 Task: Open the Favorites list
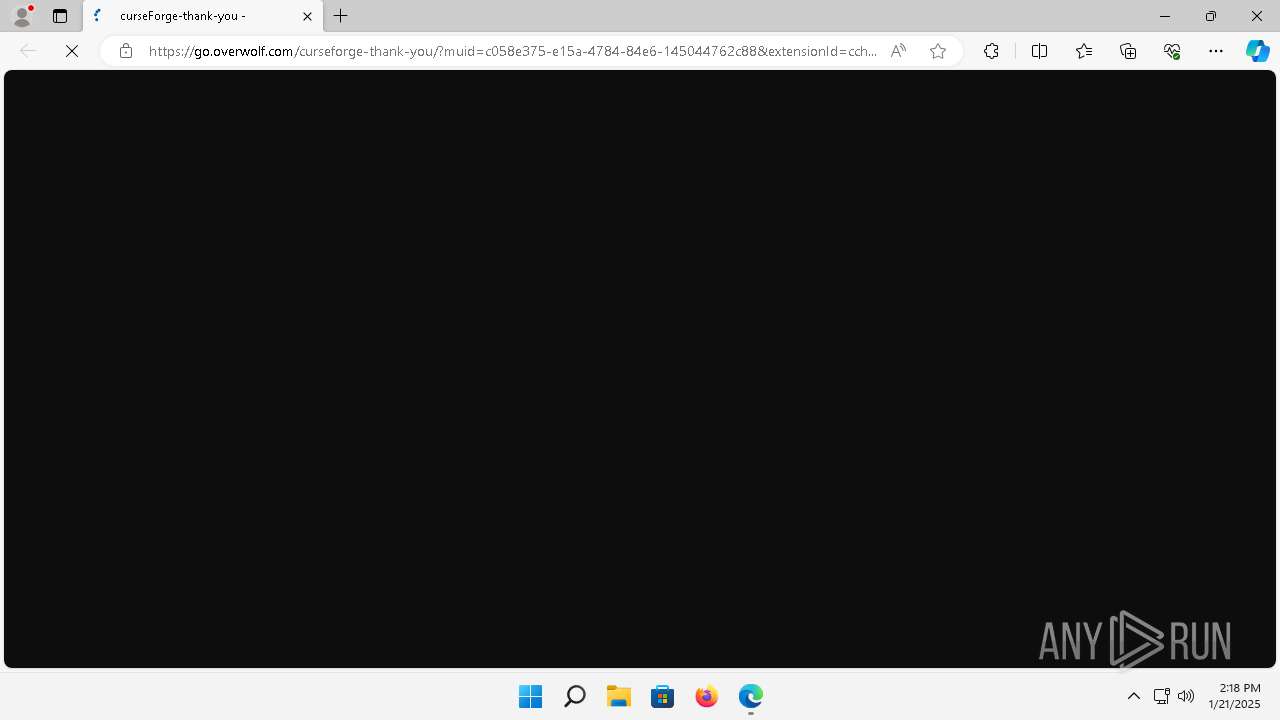point(1084,51)
